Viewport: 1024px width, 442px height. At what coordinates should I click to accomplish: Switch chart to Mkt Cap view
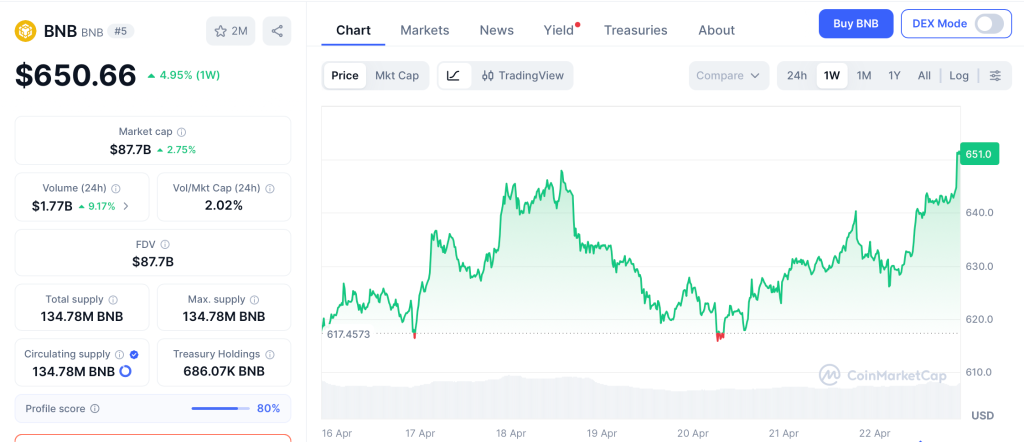click(x=397, y=75)
